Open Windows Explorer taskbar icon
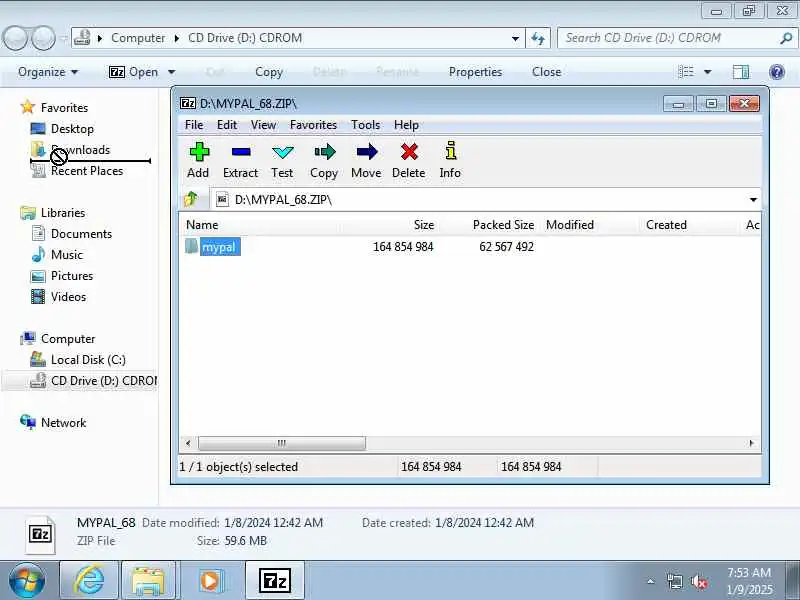 pos(148,581)
